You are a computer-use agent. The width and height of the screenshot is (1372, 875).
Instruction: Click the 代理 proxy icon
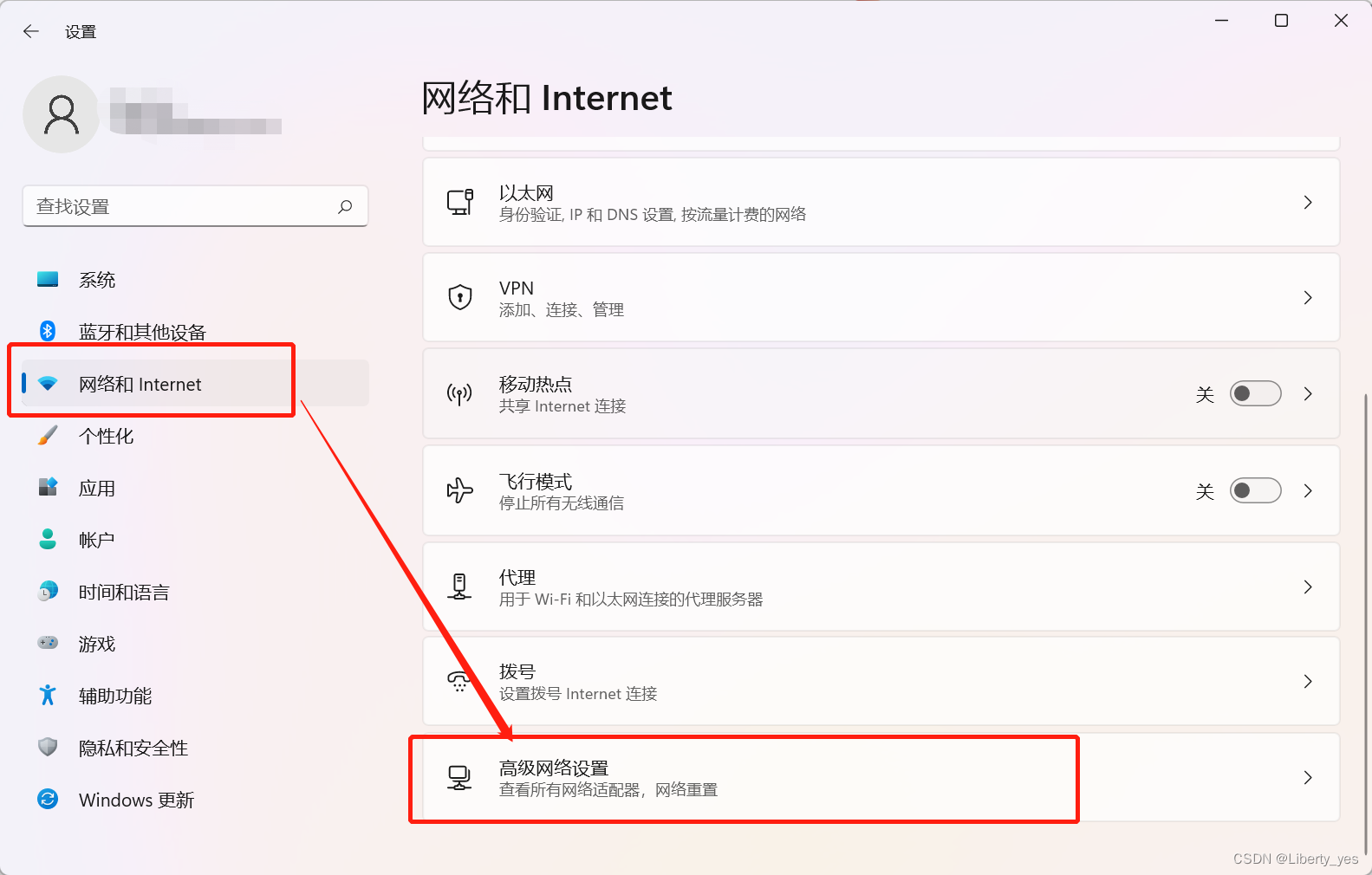click(x=459, y=587)
